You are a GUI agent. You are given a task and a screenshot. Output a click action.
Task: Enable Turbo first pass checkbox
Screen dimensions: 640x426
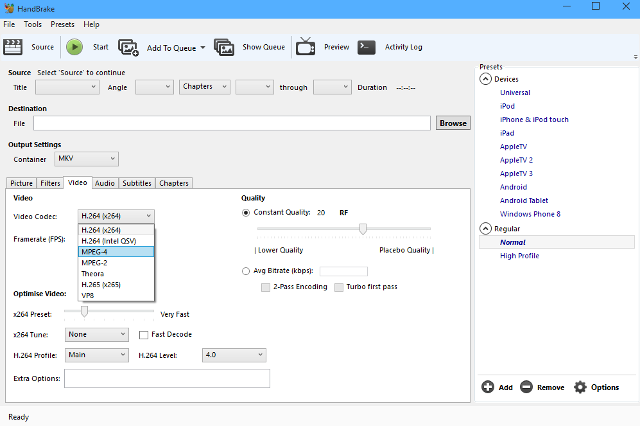pyautogui.click(x=338, y=287)
